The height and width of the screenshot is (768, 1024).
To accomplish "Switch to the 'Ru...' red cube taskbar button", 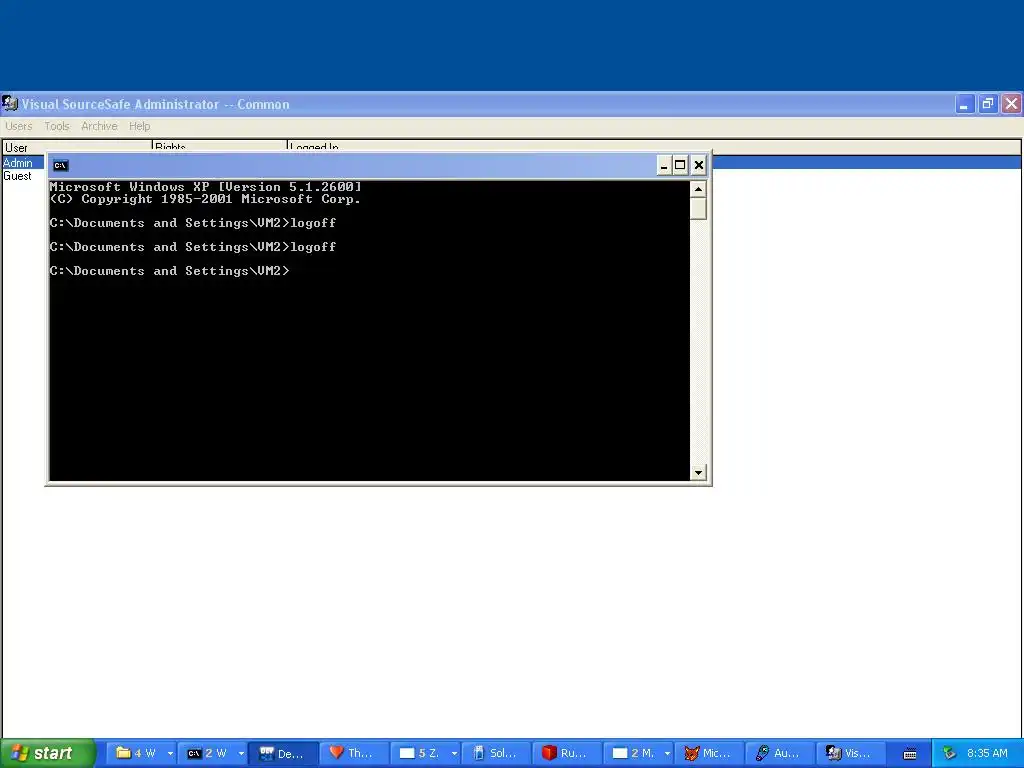I will (567, 754).
